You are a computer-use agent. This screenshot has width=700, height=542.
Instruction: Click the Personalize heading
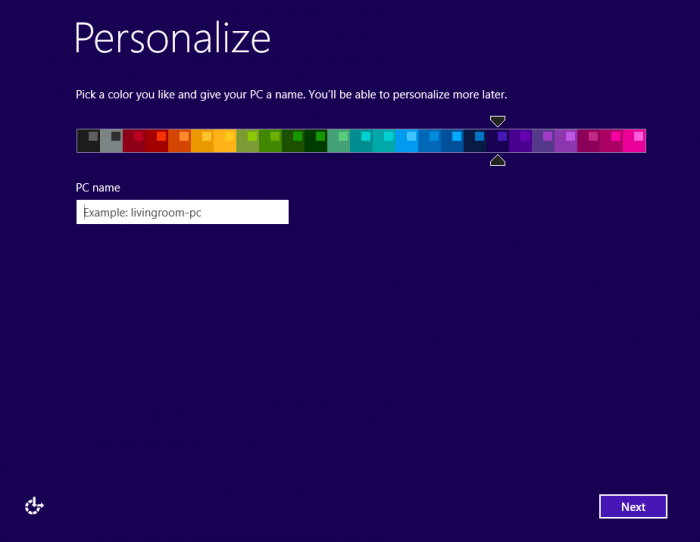coord(172,38)
